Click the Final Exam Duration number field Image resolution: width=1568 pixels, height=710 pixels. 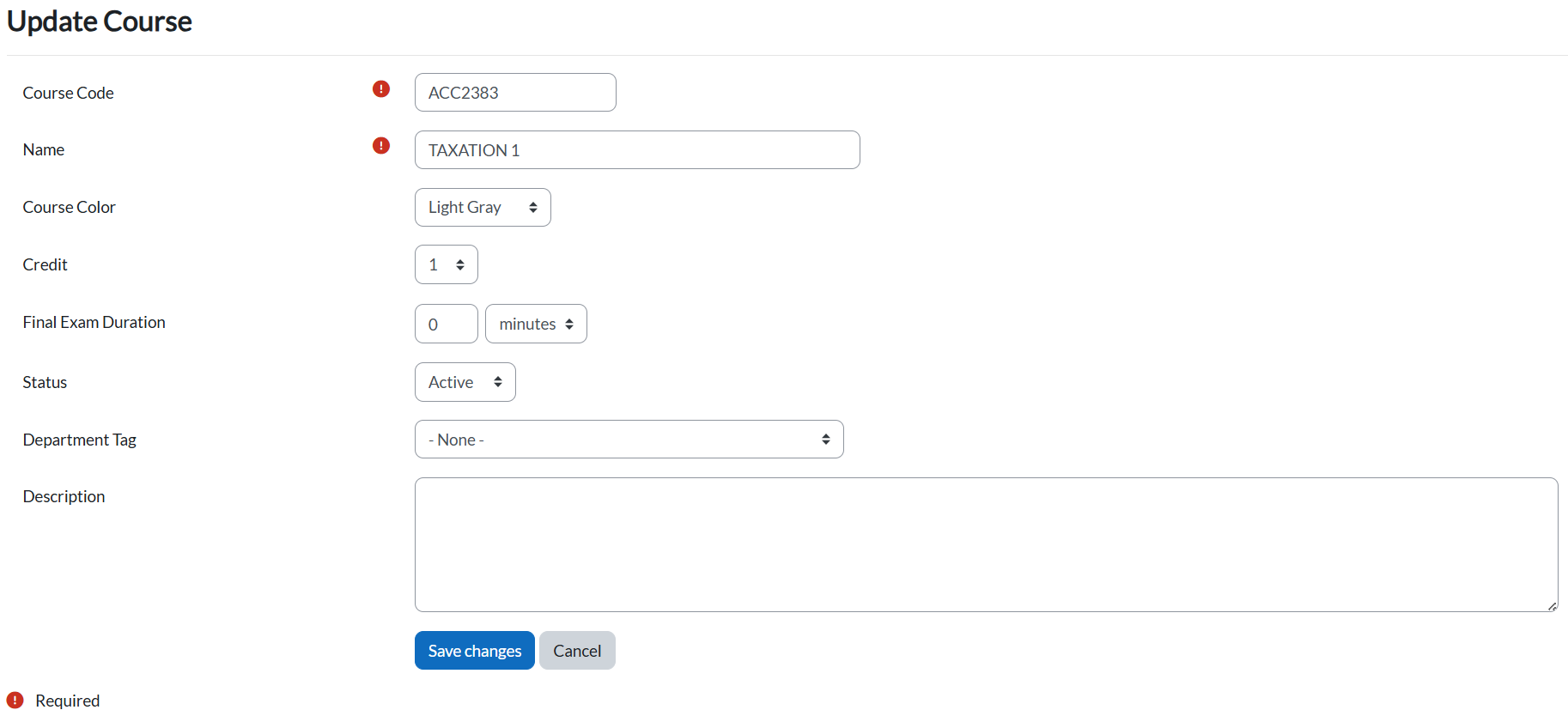click(446, 325)
